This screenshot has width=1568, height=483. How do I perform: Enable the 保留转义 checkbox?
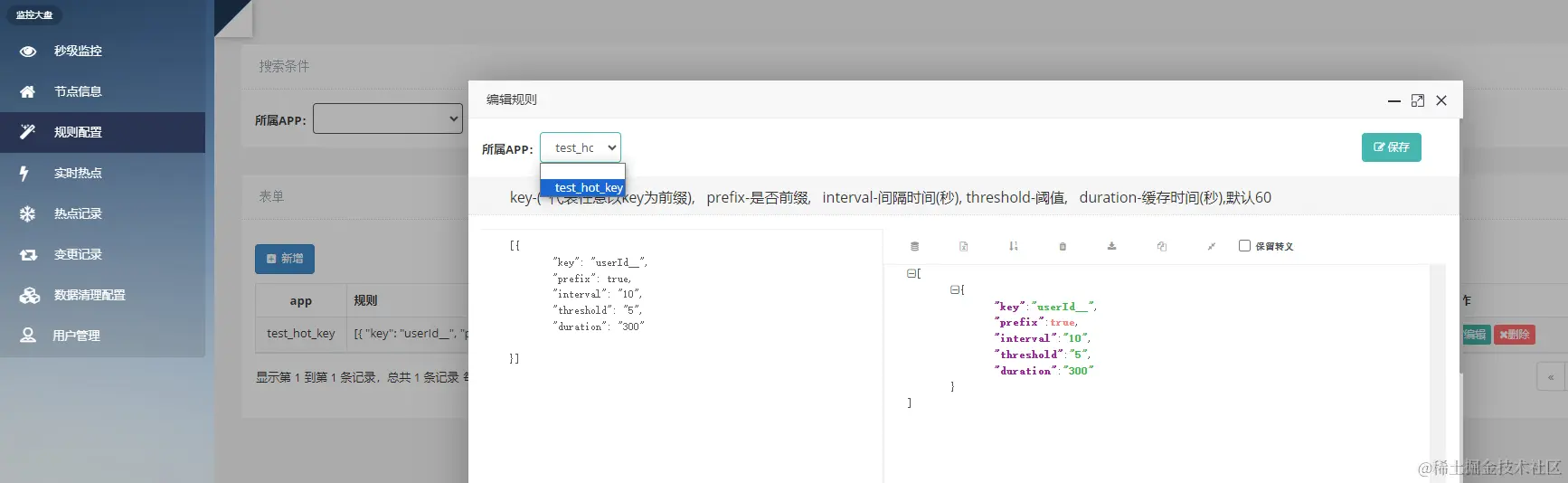(x=1244, y=245)
